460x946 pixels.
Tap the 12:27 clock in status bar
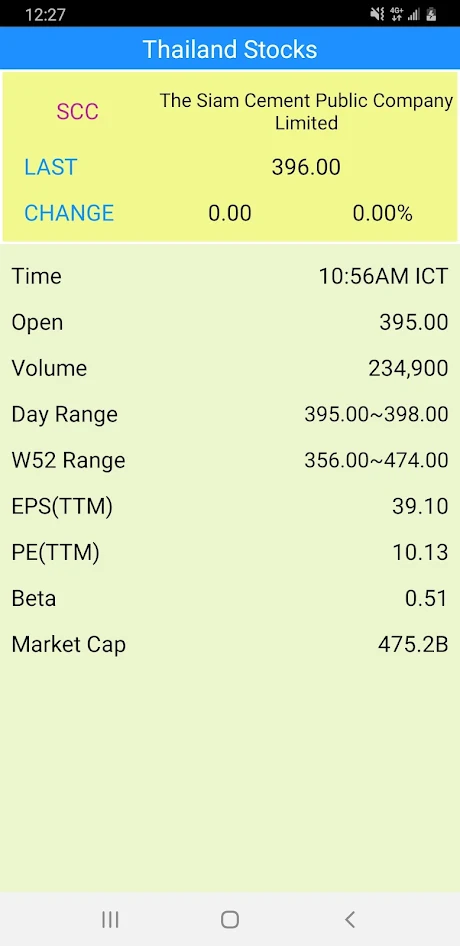coord(45,14)
